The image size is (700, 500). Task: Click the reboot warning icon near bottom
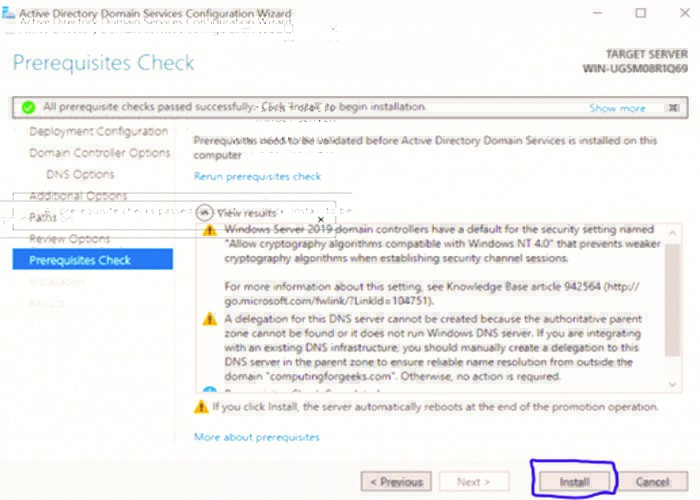(x=201, y=407)
